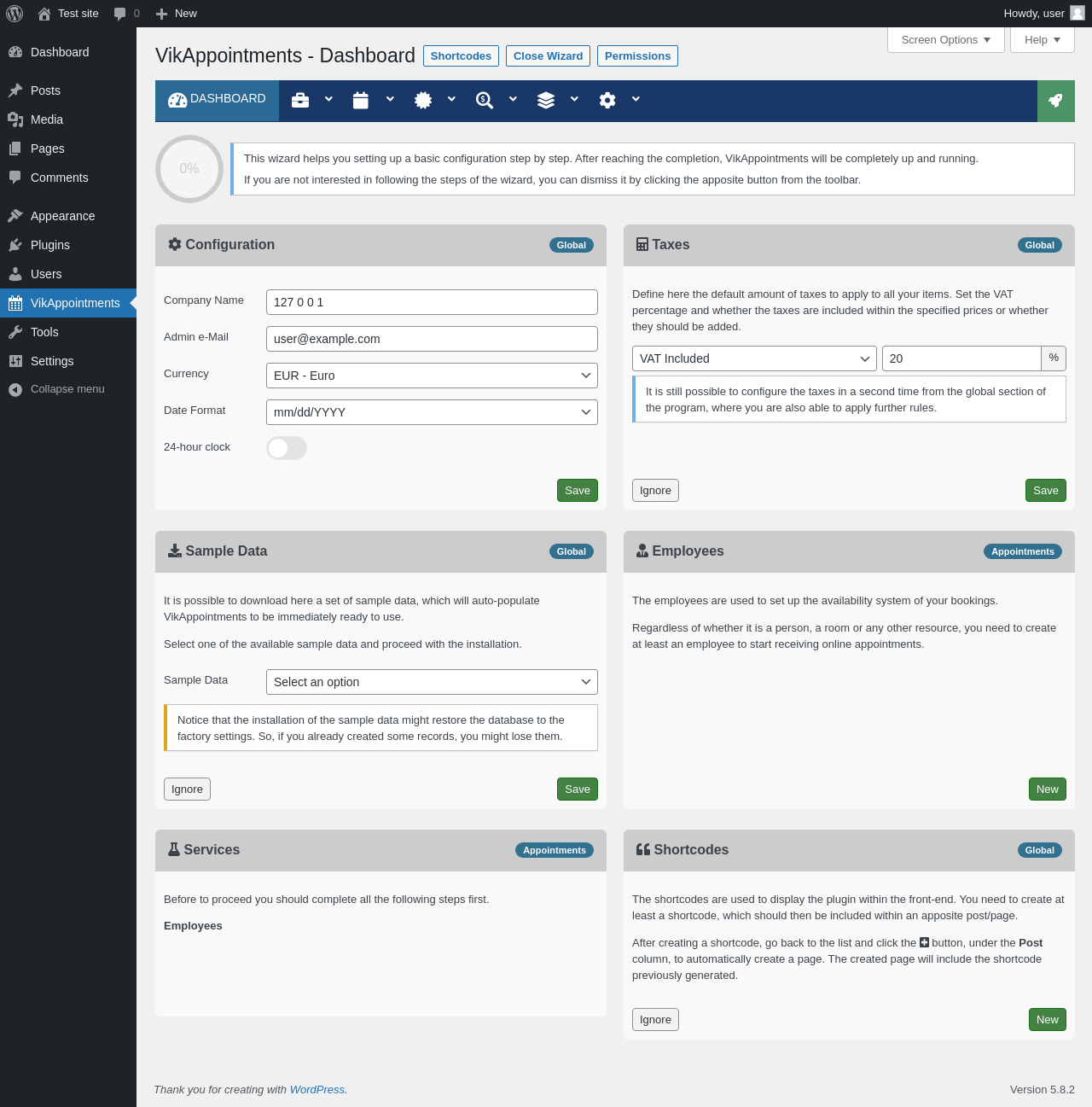Open the dollar magnifier analysis menu icon
This screenshot has height=1107, width=1092.
coord(485,101)
